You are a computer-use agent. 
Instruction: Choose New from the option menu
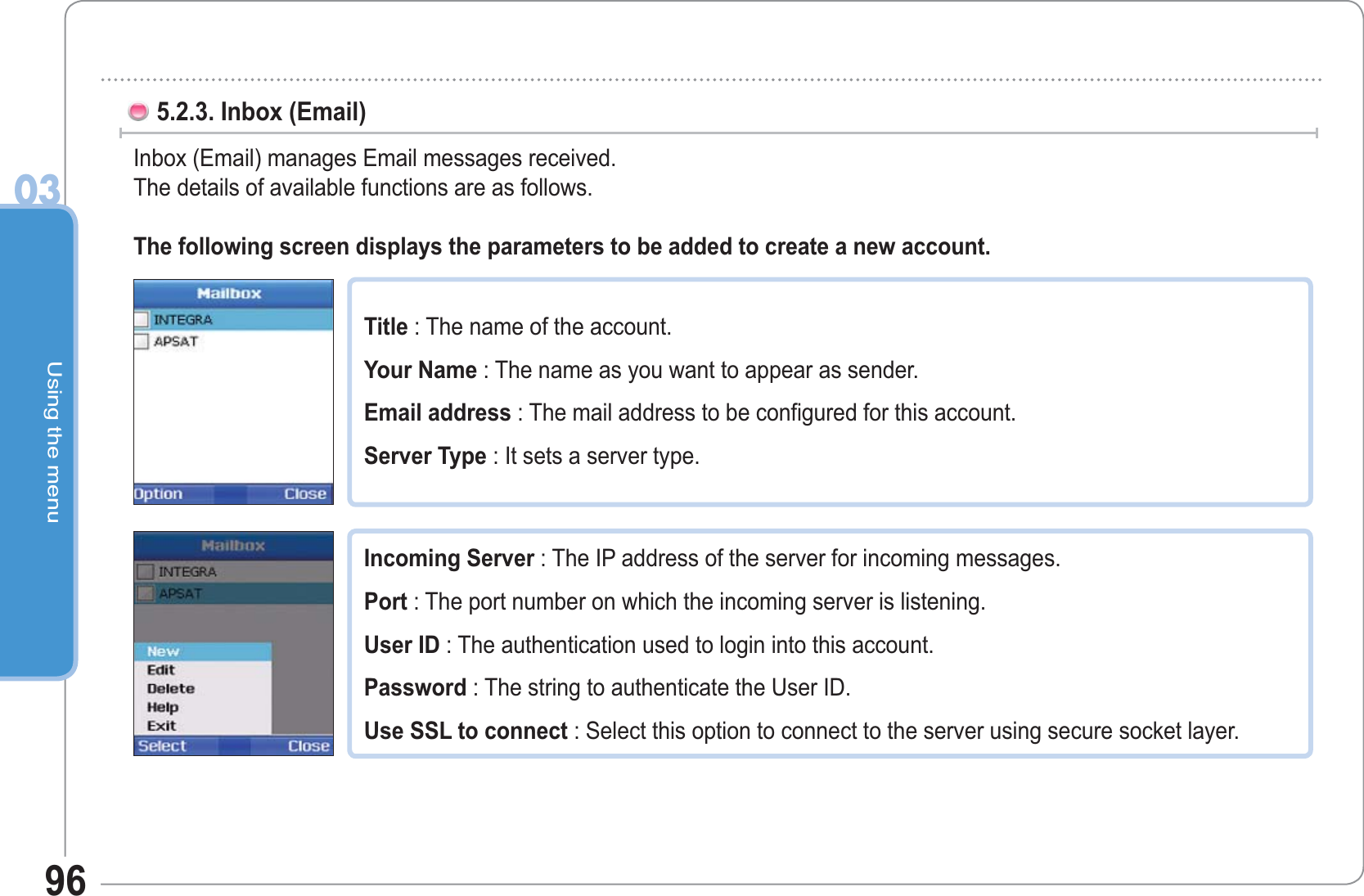pyautogui.click(x=203, y=651)
